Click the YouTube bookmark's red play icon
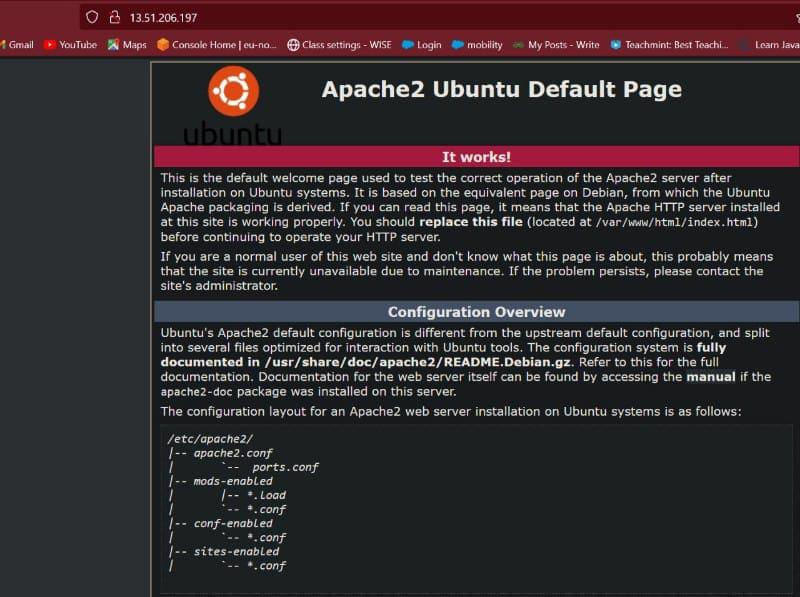Viewport: 800px width, 597px height. point(49,45)
